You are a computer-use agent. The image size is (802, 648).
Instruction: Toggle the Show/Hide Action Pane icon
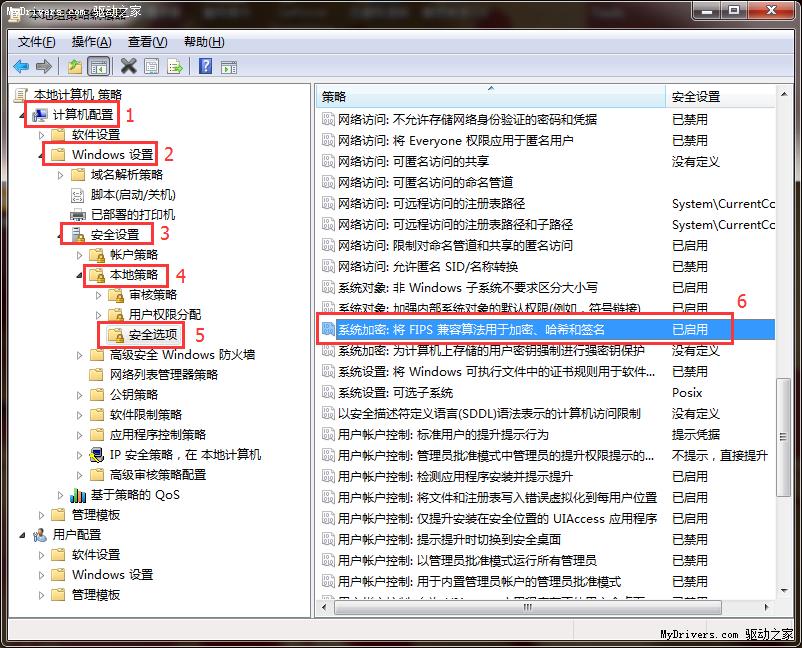tap(228, 66)
